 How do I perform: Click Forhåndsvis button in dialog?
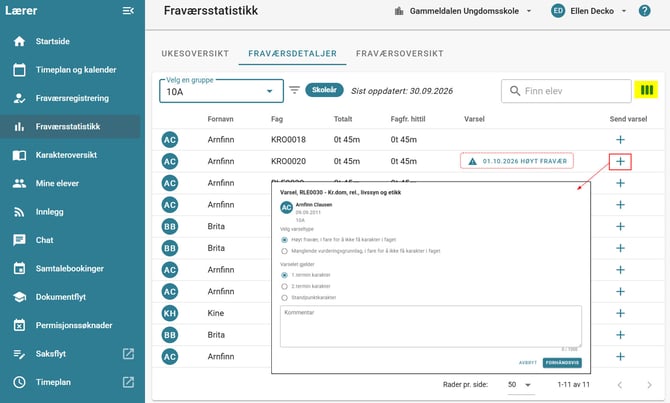click(562, 363)
